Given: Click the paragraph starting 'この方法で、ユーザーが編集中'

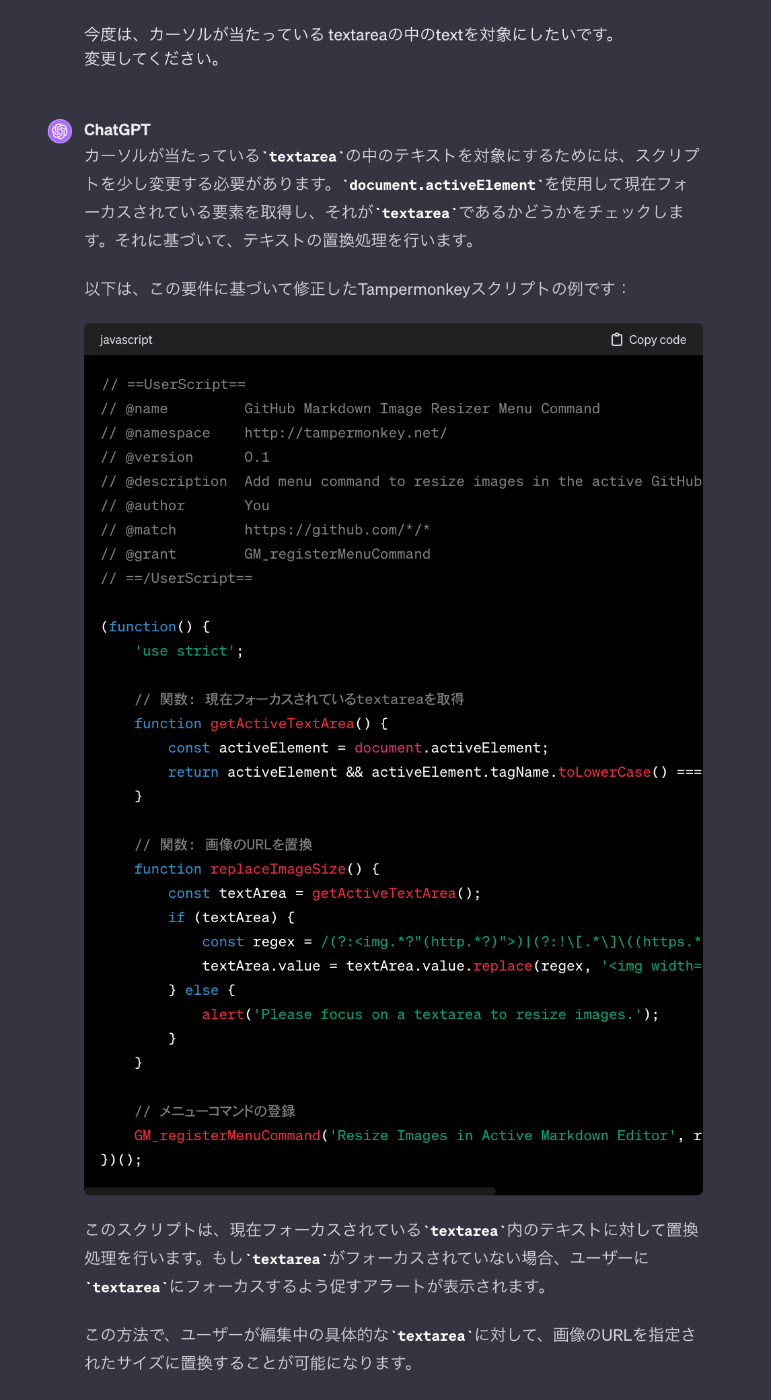Looking at the screenshot, I should pos(391,1349).
